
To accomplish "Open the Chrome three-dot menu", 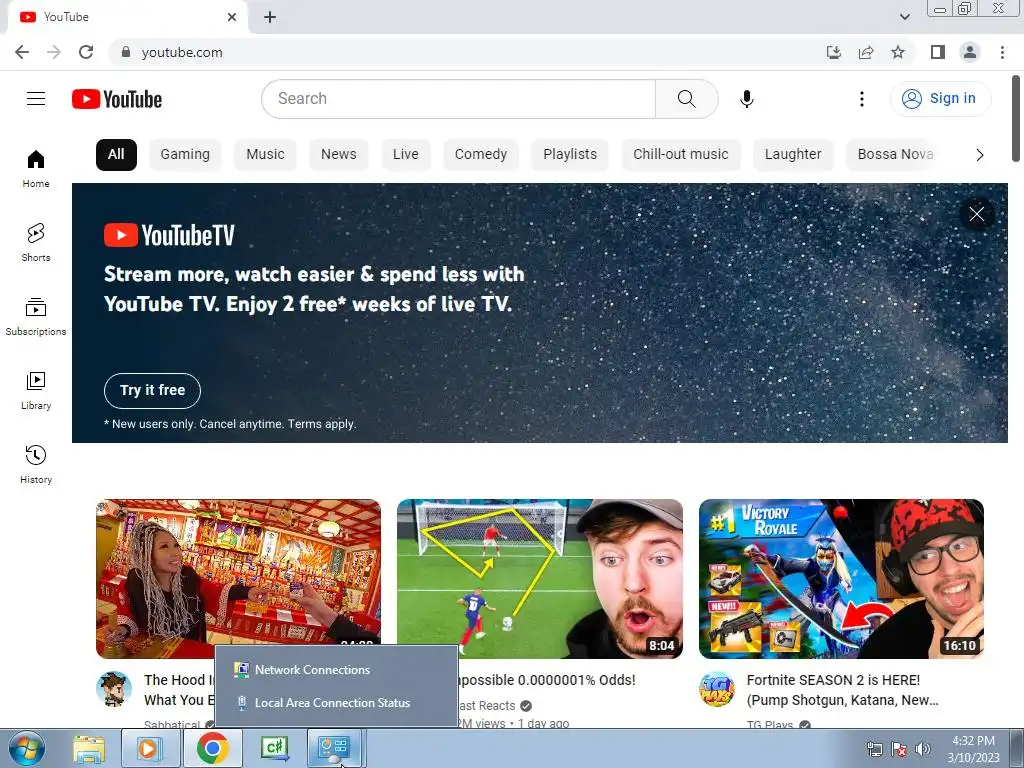I will pos(1002,52).
